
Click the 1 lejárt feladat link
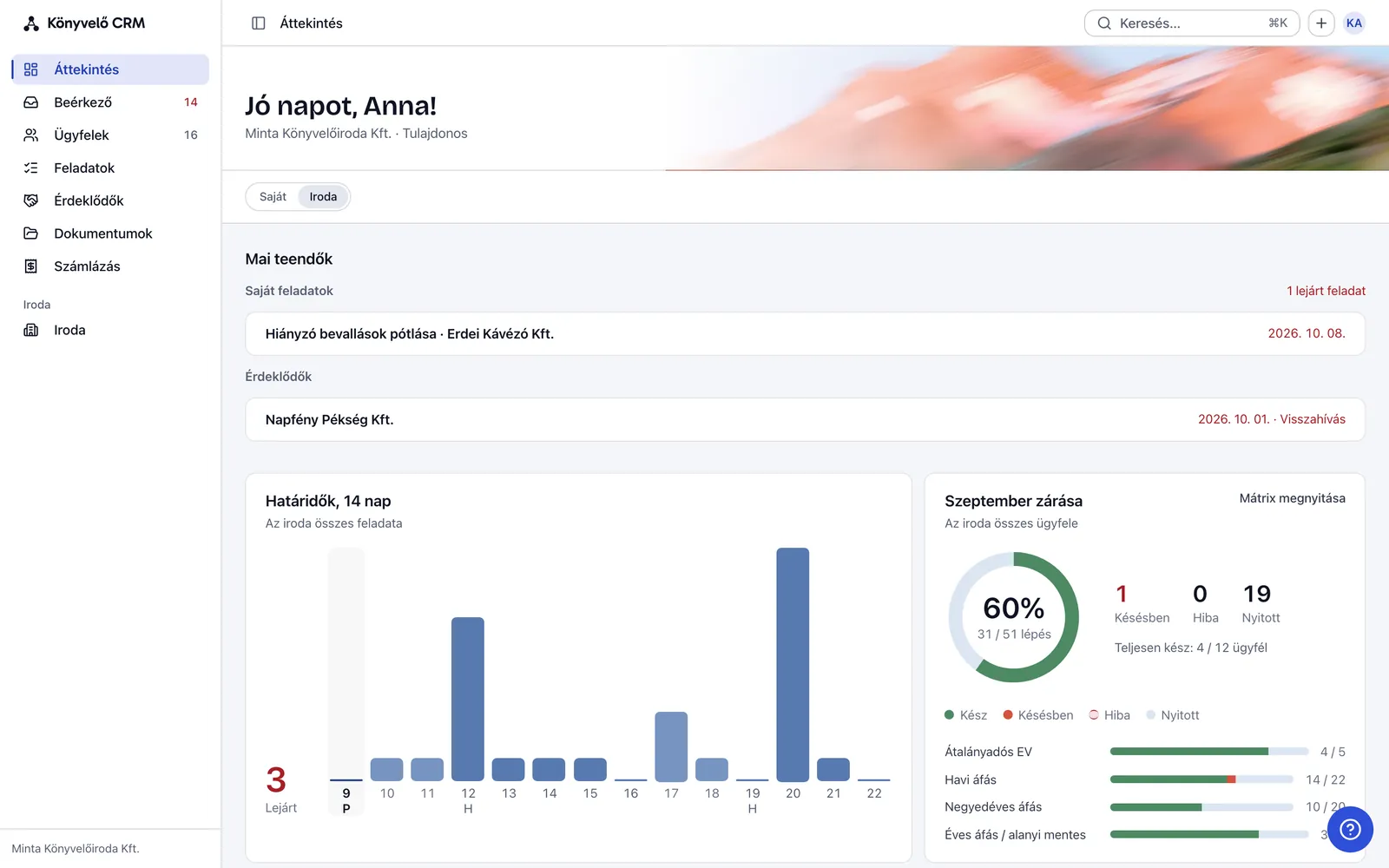click(x=1326, y=291)
